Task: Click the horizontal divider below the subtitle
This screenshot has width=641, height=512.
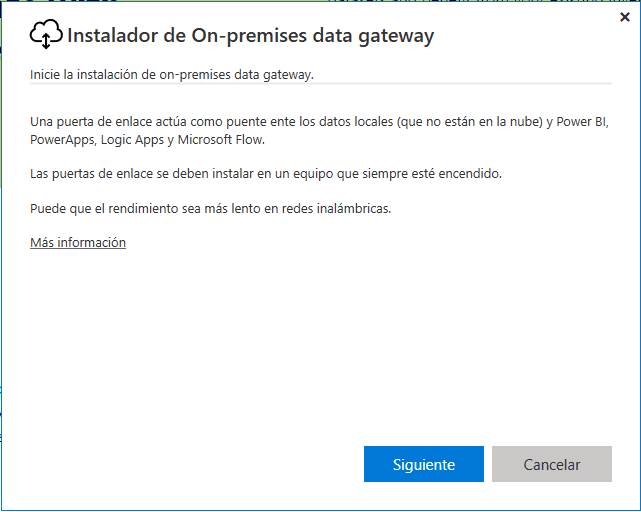Action: (x=321, y=84)
